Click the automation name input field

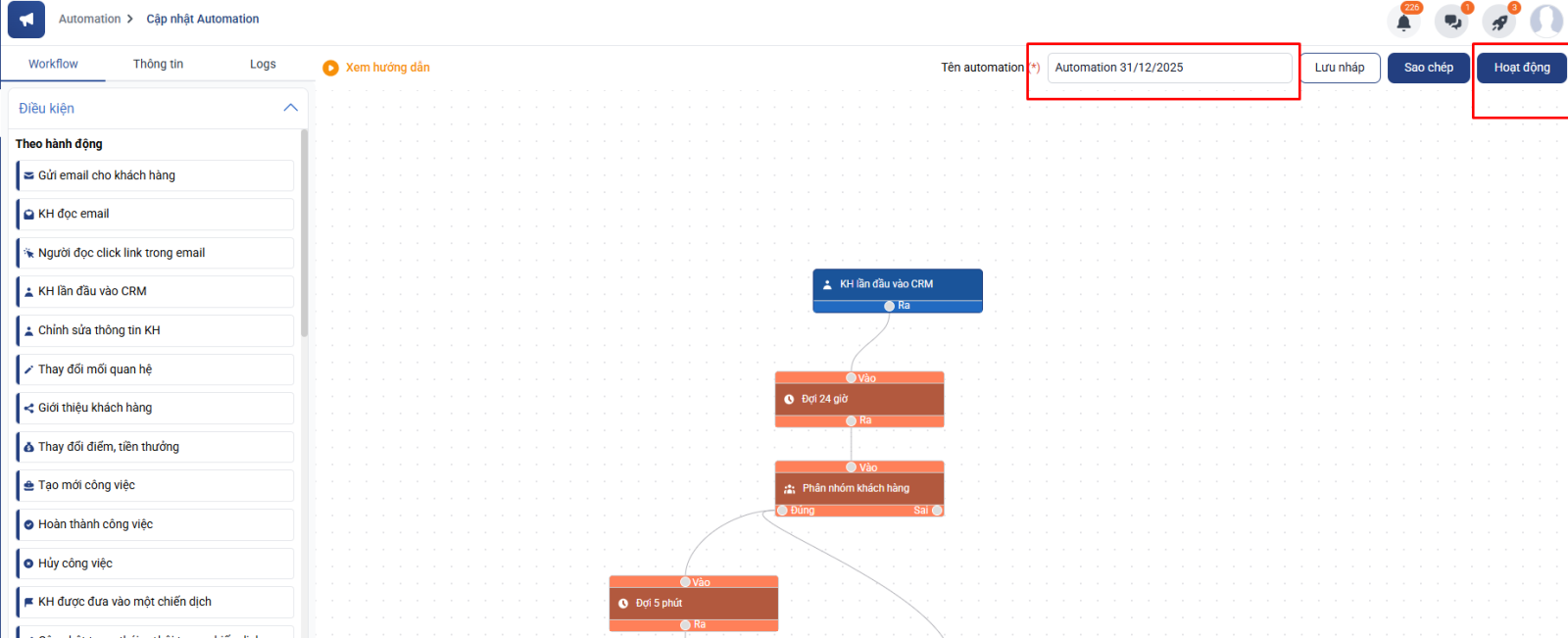[1169, 68]
